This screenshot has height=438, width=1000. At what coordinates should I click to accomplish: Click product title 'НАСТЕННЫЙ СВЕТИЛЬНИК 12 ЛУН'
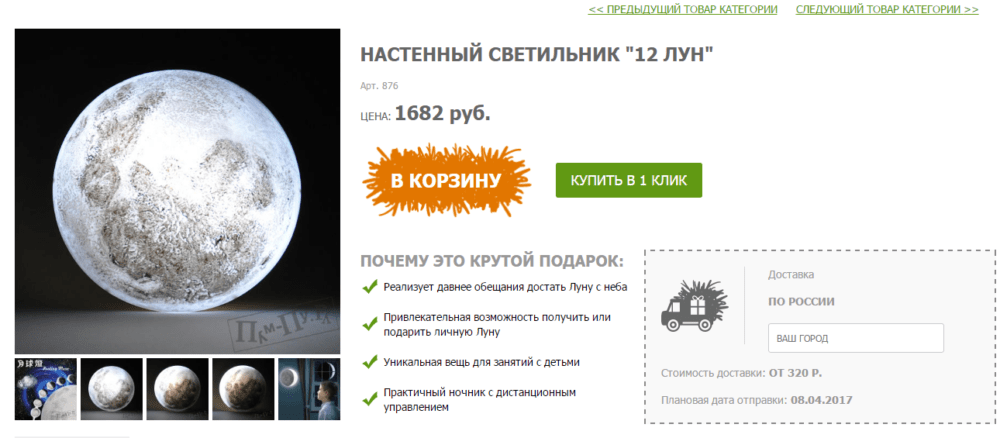tap(536, 55)
